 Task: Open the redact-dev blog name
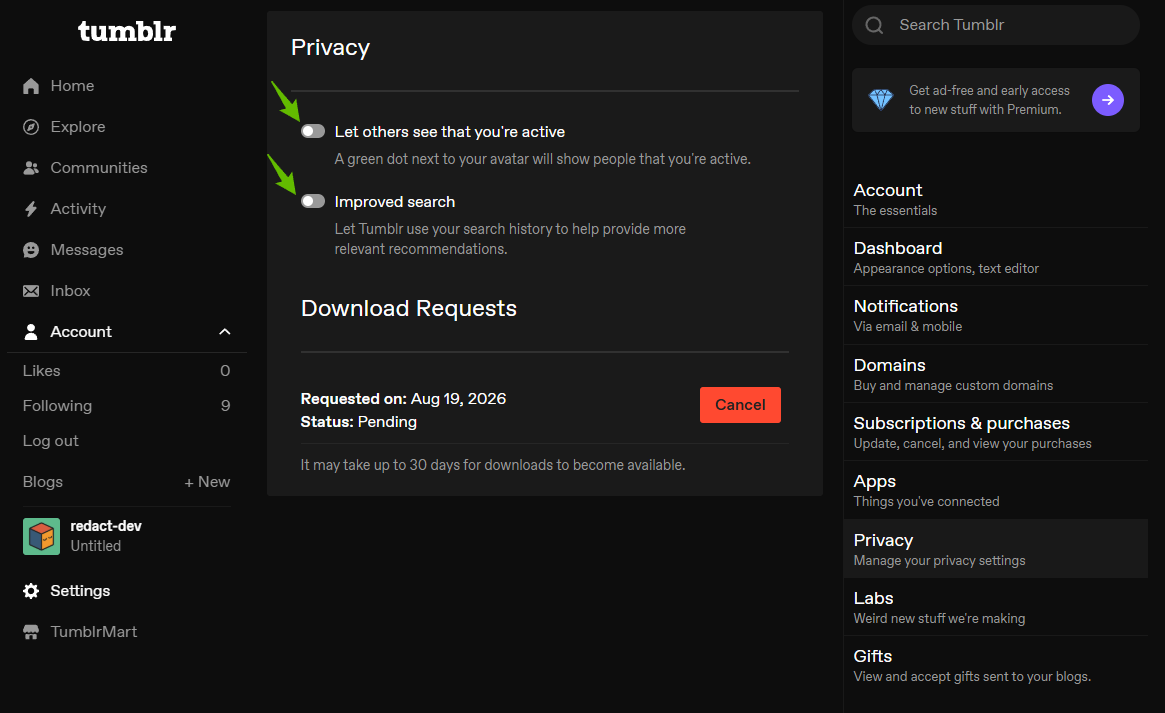tap(106, 526)
